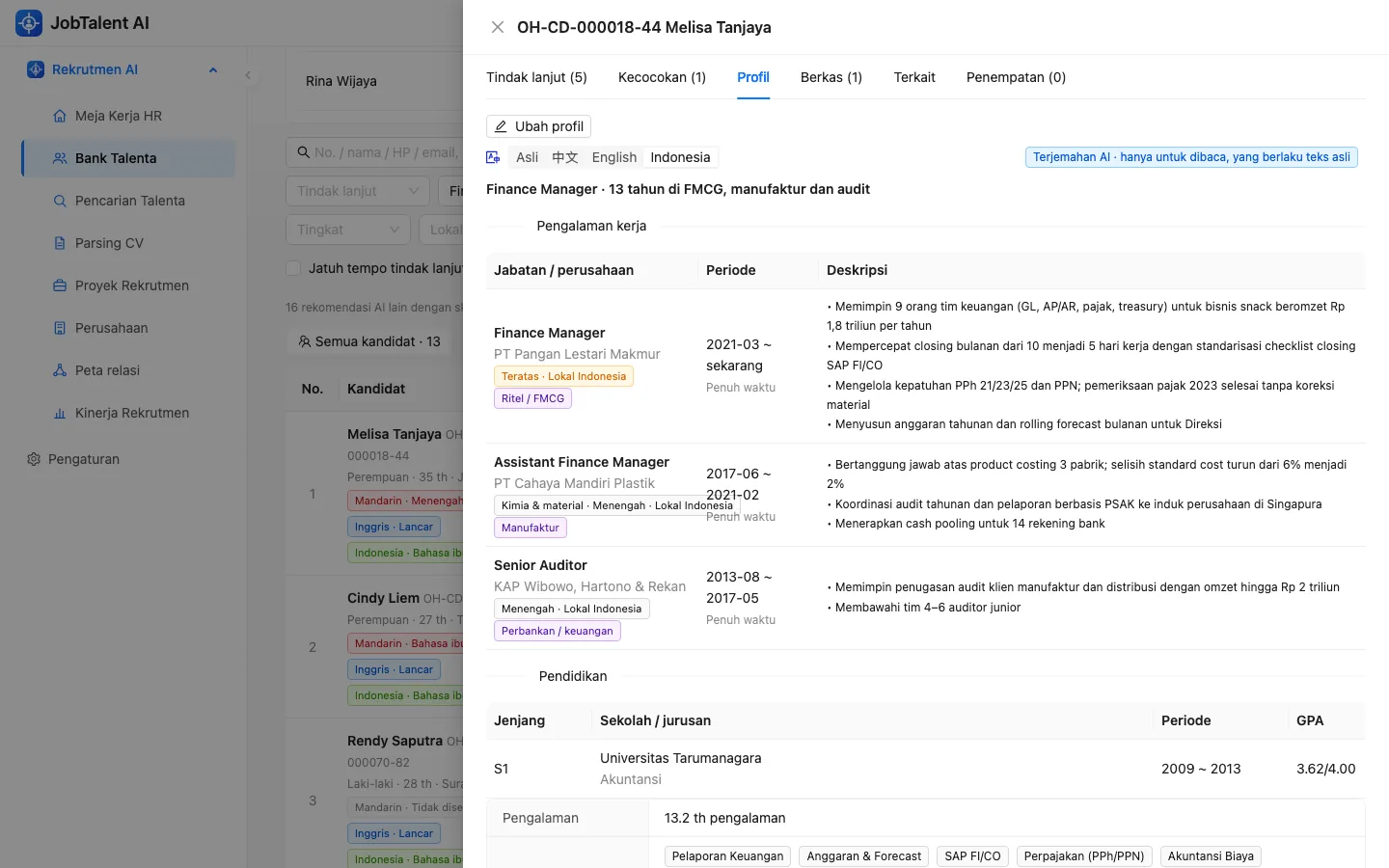
Task: Open the Terkait tab
Action: pos(914,77)
